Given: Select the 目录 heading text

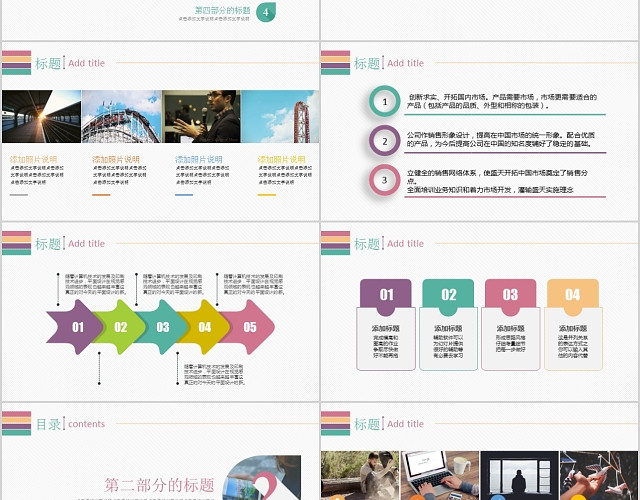Looking at the screenshot, I should click(x=49, y=424).
